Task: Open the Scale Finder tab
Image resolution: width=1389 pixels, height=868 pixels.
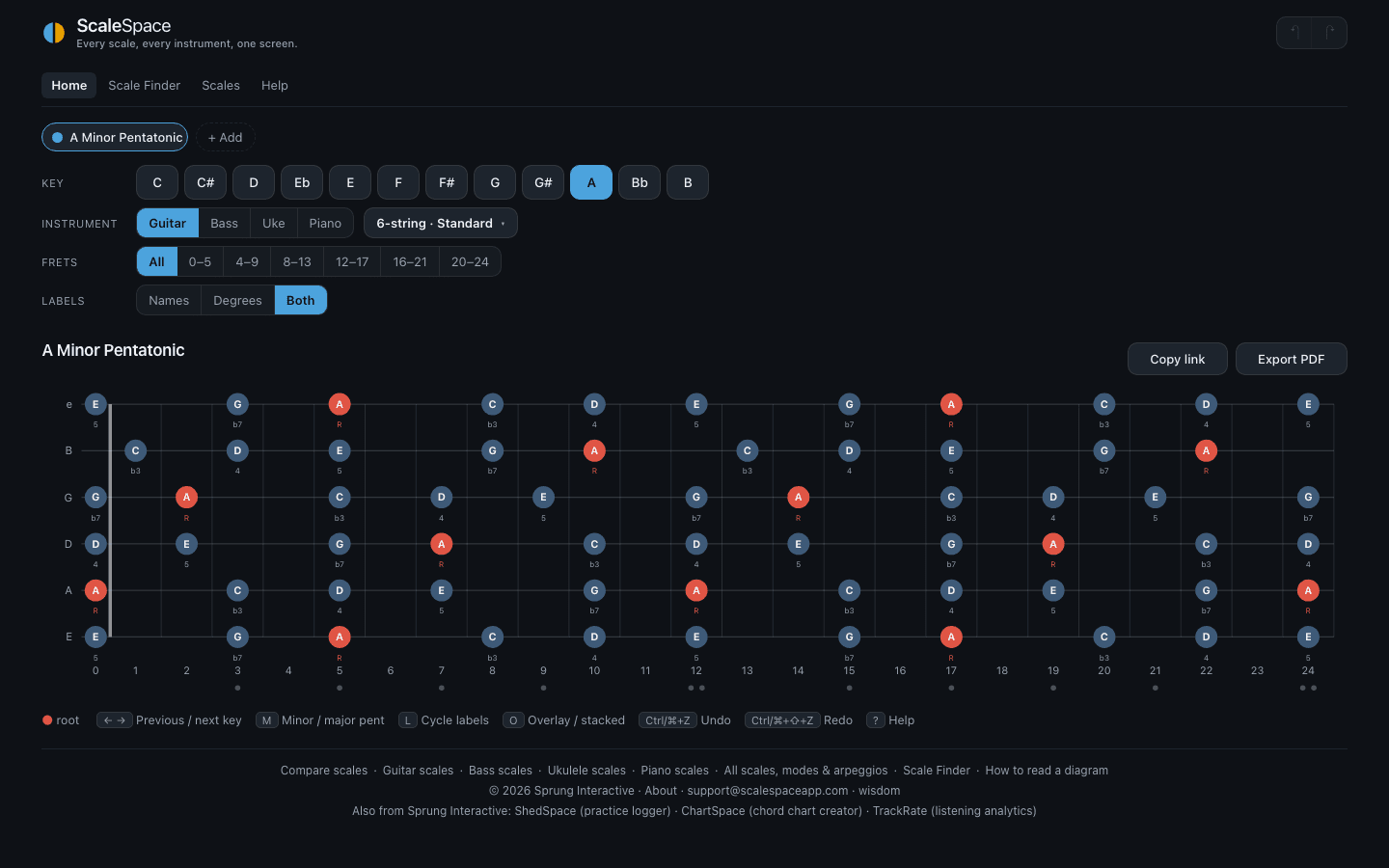Action: pyautogui.click(x=145, y=85)
